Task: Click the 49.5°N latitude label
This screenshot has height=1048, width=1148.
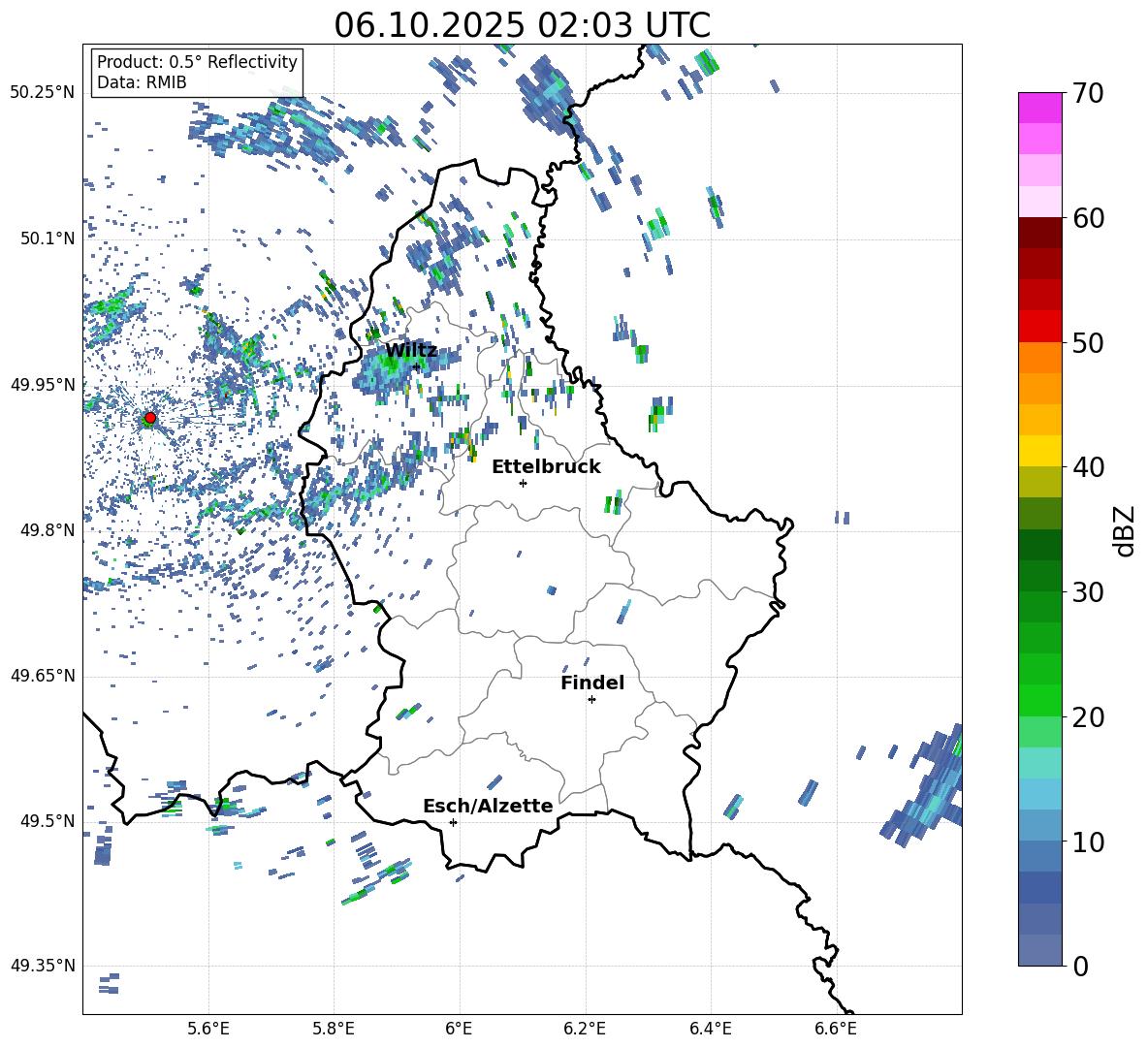Action: (47, 821)
